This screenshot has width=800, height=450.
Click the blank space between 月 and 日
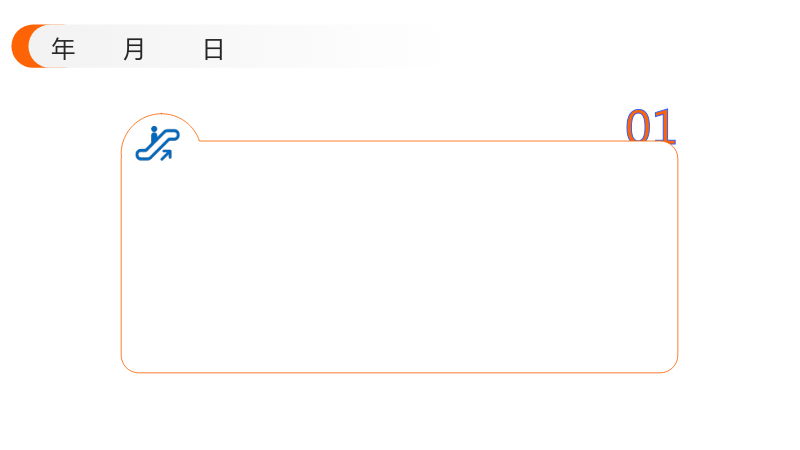pos(174,49)
